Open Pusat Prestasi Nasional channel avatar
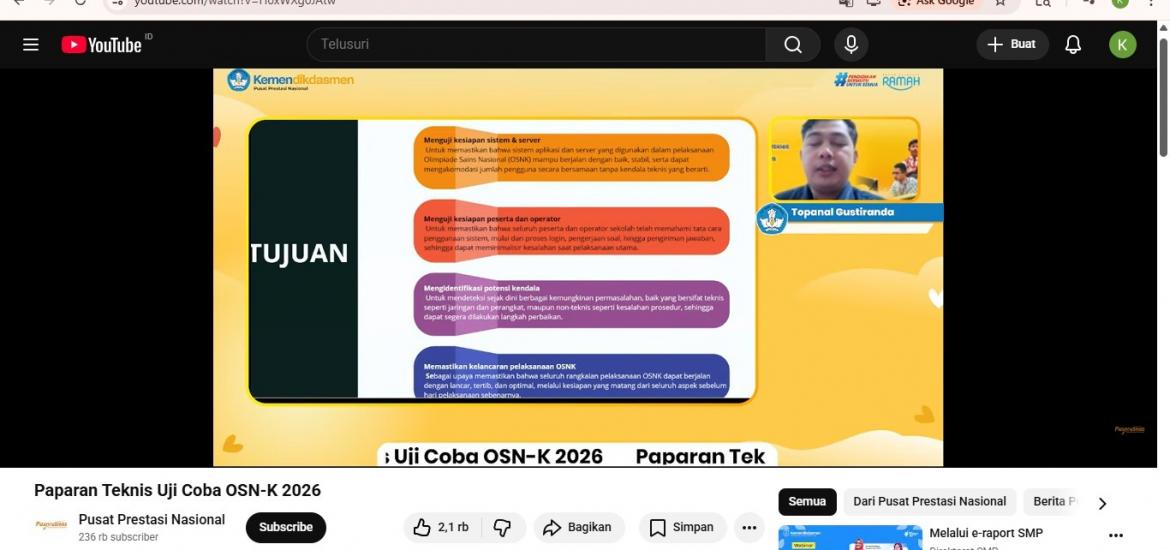The width and height of the screenshot is (1170, 550). pos(51,525)
